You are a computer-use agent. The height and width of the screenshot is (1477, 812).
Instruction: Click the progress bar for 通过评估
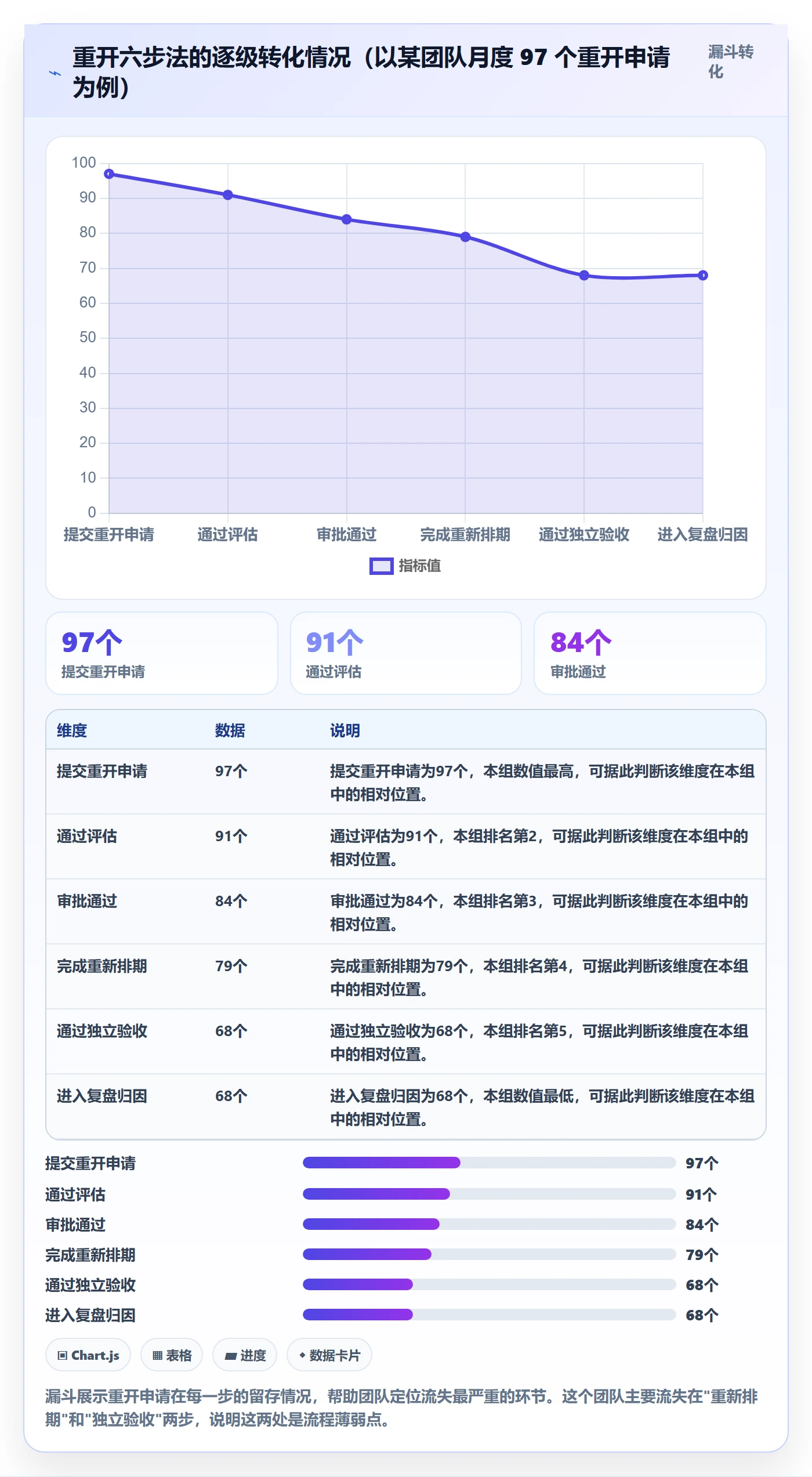click(490, 1194)
